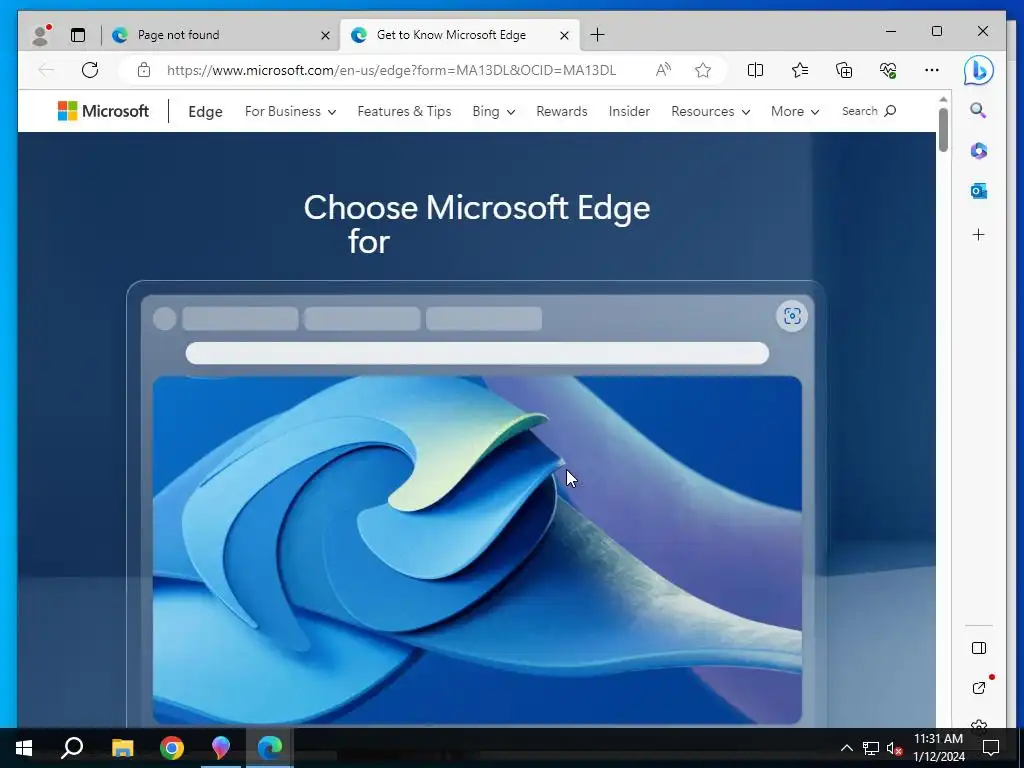
Task: Open the Favorites list icon
Action: [x=800, y=70]
